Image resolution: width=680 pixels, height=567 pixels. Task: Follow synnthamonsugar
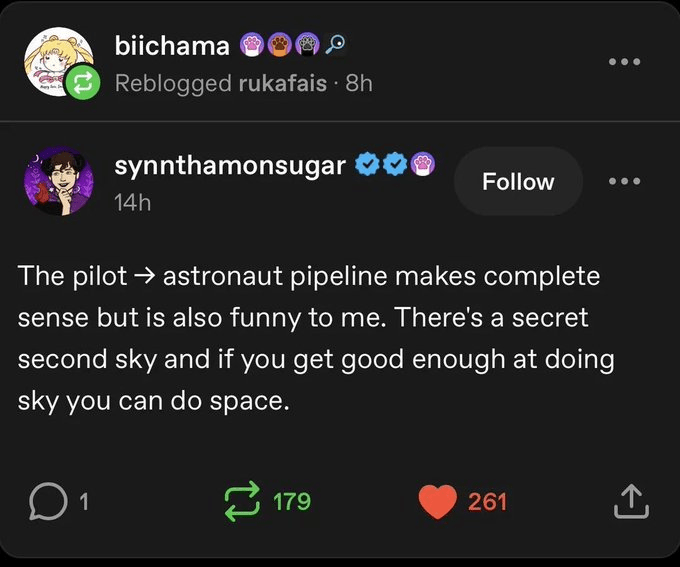517,182
